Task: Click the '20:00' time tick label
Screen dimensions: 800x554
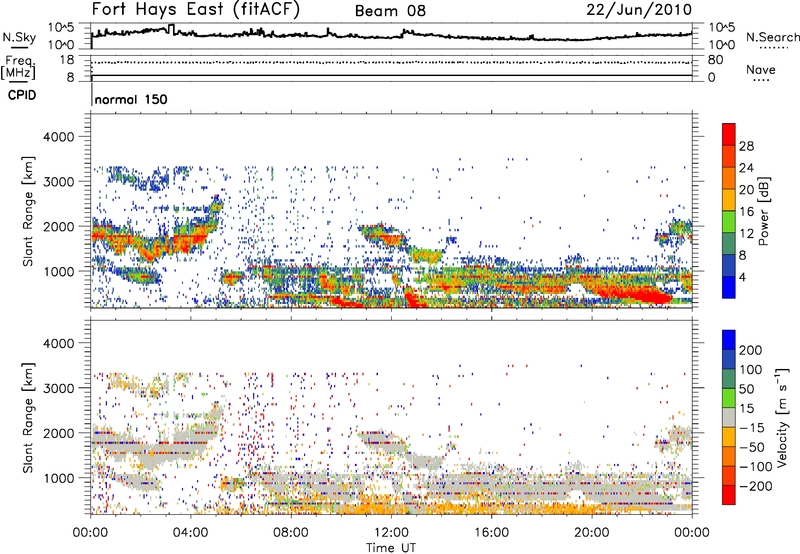Action: coord(592,533)
